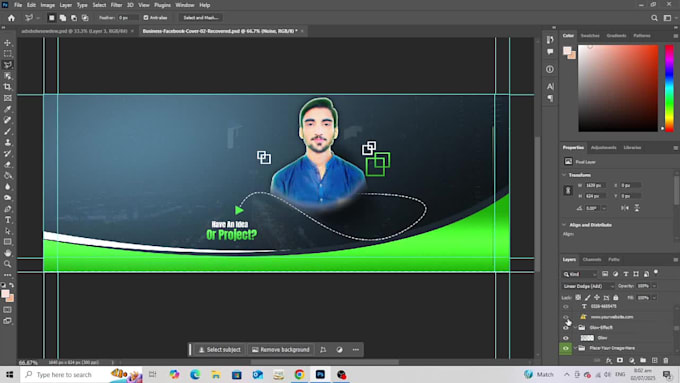
Task: Select the Zoom tool in toolbar
Action: (8, 264)
